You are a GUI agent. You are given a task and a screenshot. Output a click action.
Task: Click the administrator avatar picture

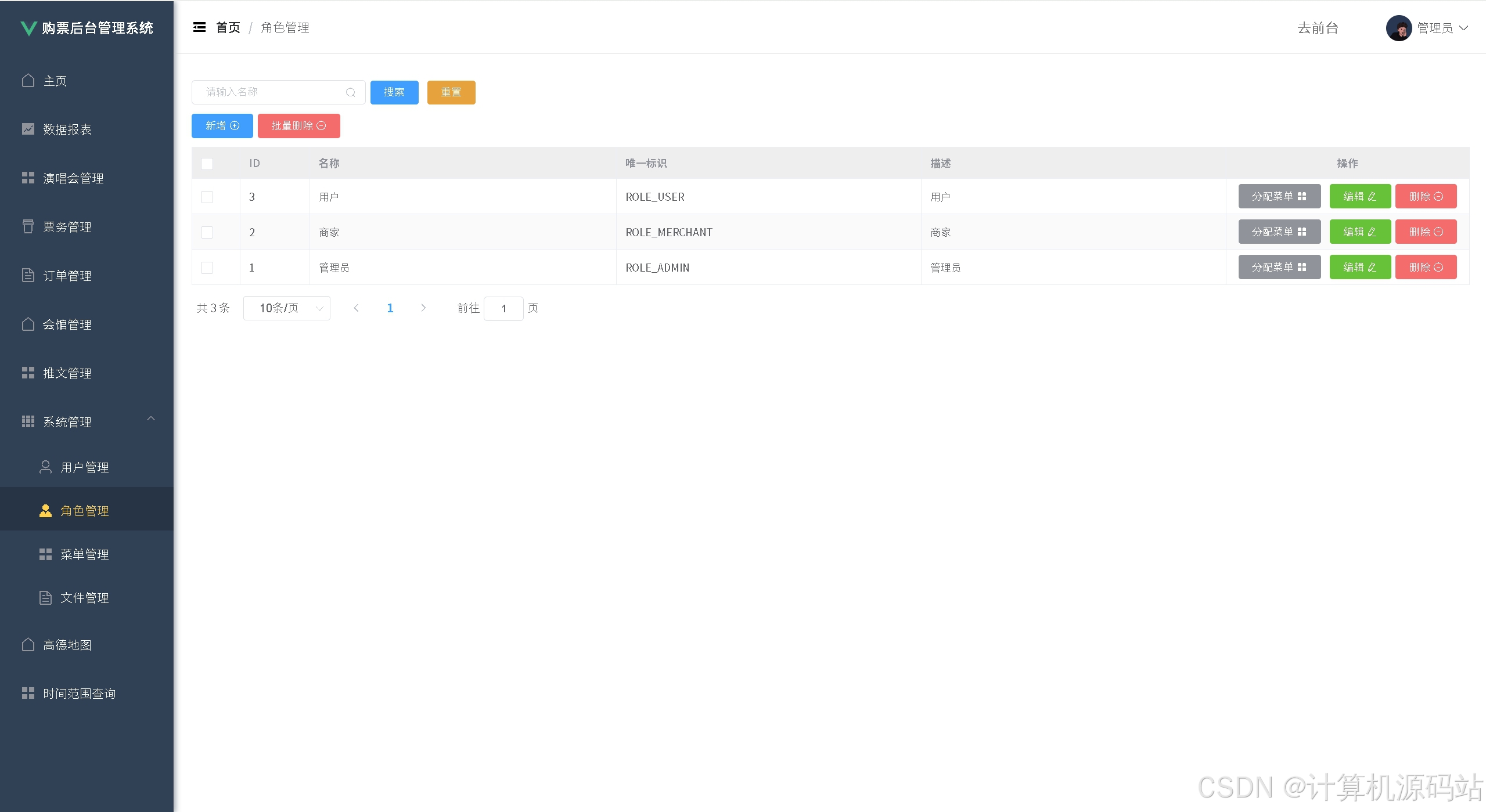pyautogui.click(x=1399, y=28)
